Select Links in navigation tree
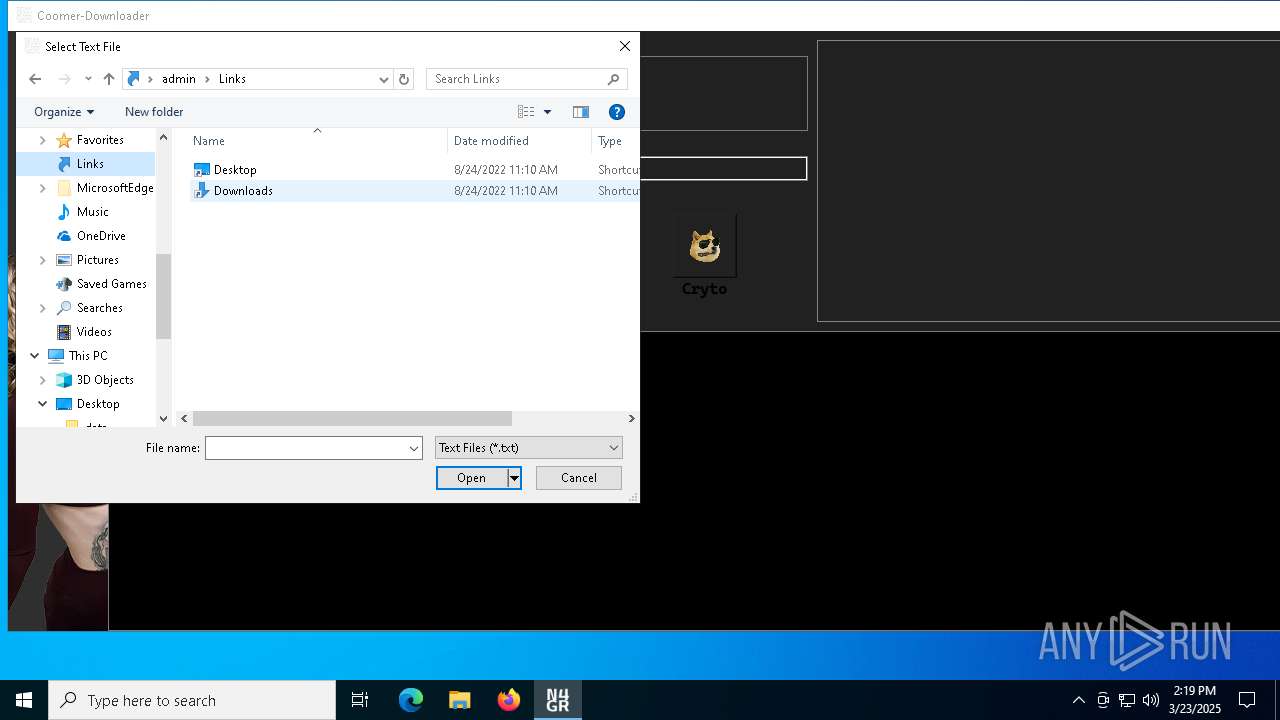 pos(90,164)
